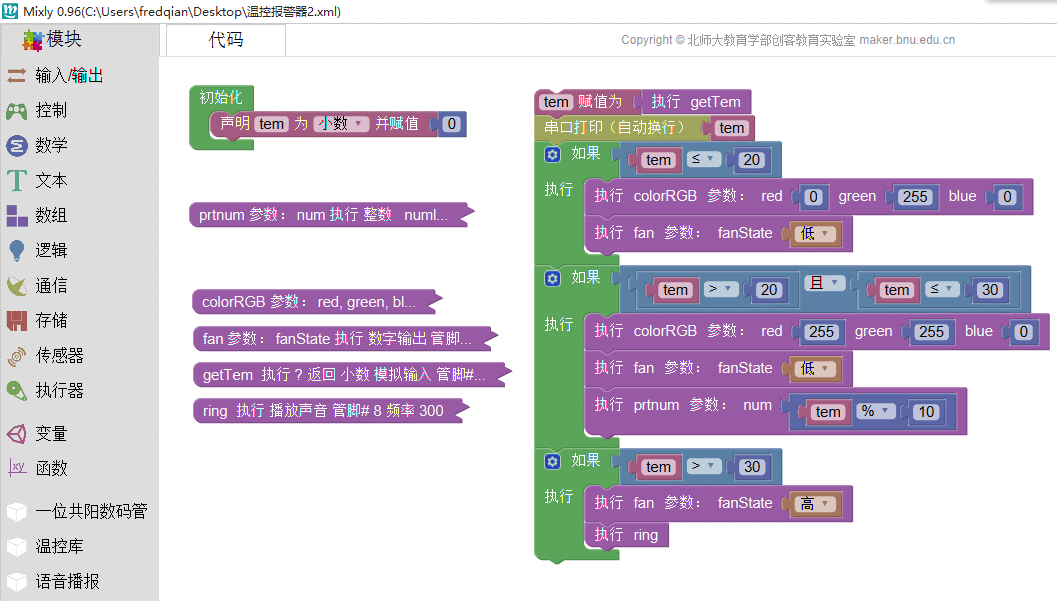Edit the value 20 in tem > 20 comparison

click(x=768, y=290)
